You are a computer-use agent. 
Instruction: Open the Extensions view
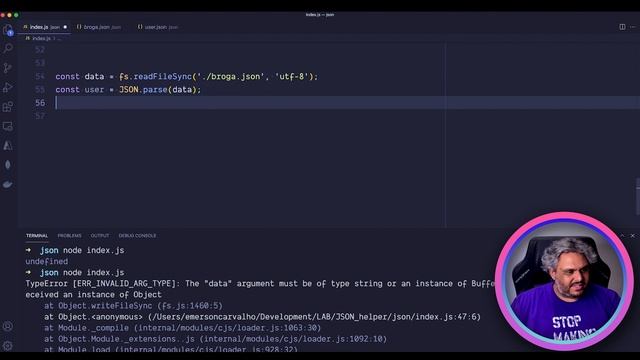click(8, 107)
